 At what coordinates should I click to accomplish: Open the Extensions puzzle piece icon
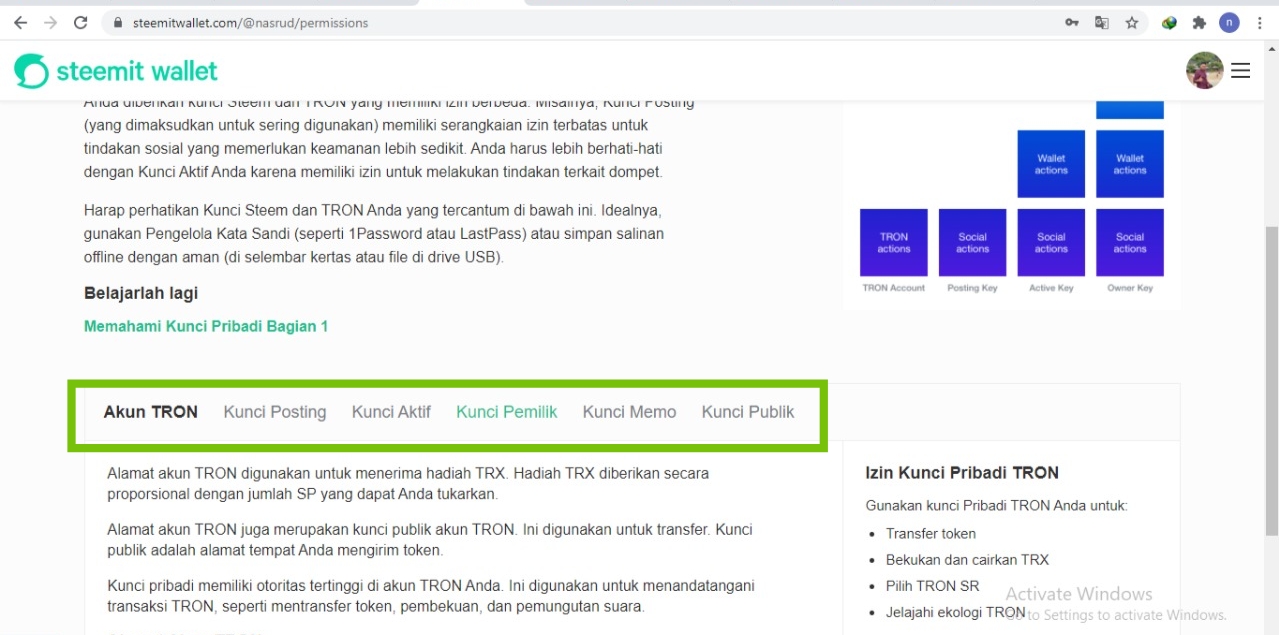tap(1199, 23)
